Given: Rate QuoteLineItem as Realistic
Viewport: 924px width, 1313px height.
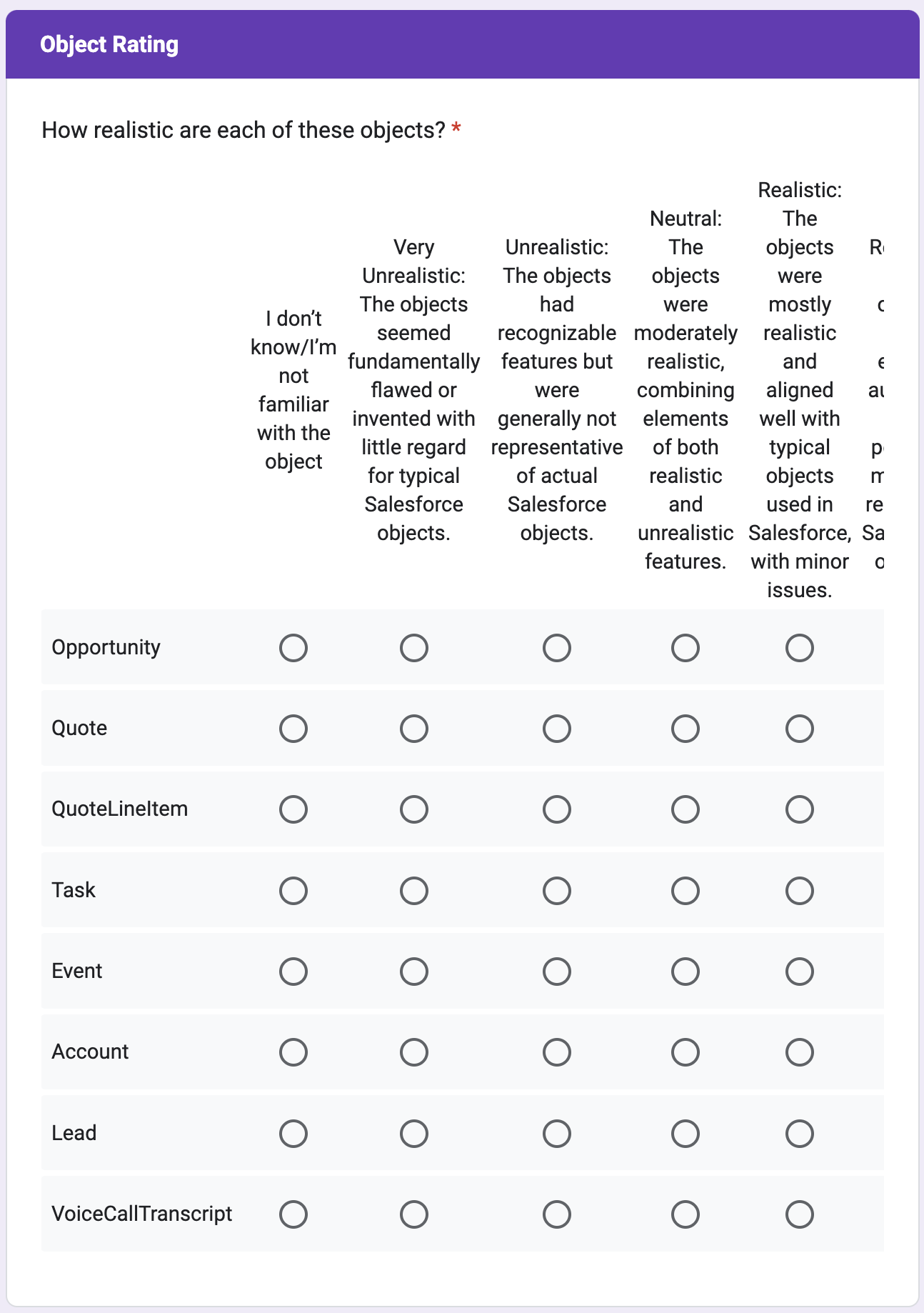Looking at the screenshot, I should pyautogui.click(x=799, y=809).
